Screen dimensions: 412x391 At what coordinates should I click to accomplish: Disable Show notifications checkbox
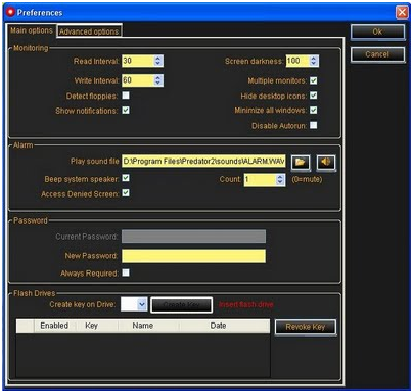(126, 110)
